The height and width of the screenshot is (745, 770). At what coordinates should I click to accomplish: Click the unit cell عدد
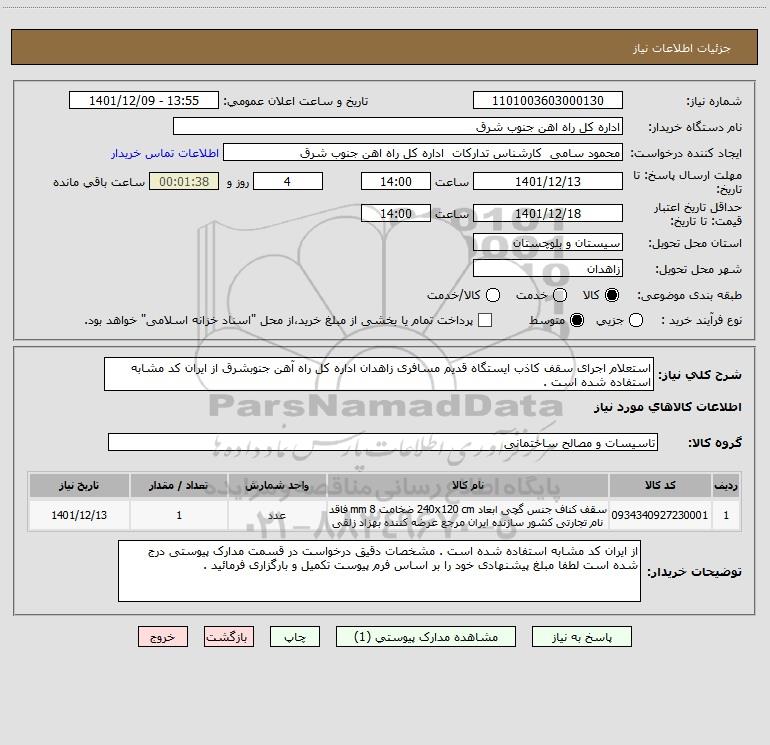pos(277,515)
